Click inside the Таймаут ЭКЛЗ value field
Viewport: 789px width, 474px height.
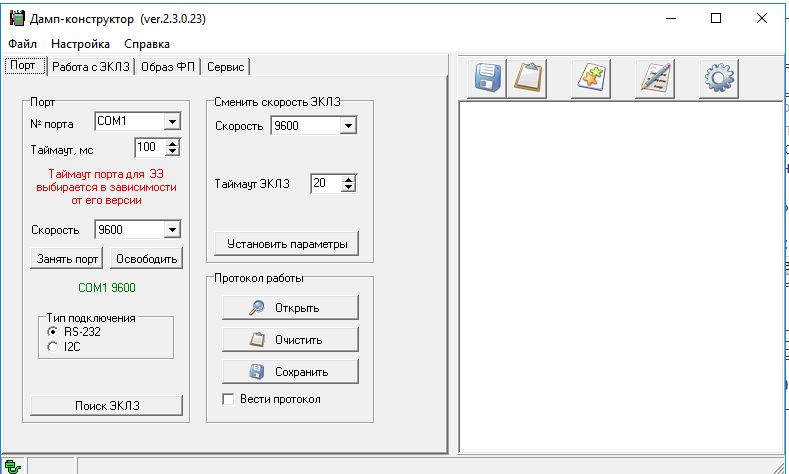pos(324,184)
